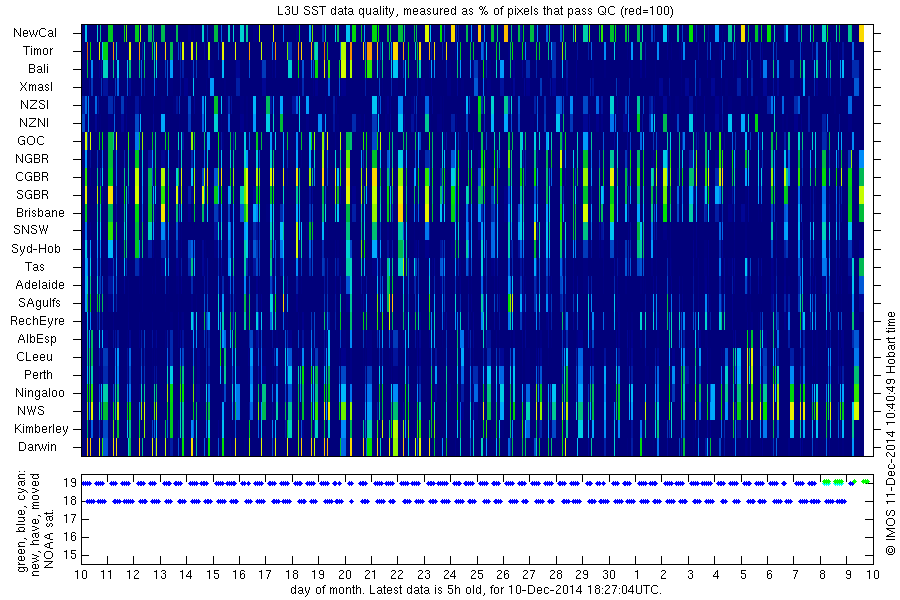Click day 28 on the date axis

(x=556, y=575)
